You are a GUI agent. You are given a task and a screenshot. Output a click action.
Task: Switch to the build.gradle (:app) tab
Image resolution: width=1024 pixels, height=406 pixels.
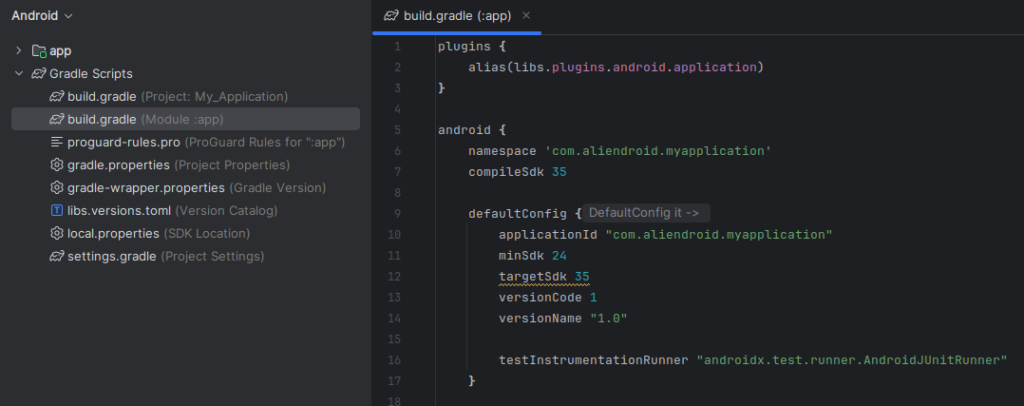coord(457,16)
